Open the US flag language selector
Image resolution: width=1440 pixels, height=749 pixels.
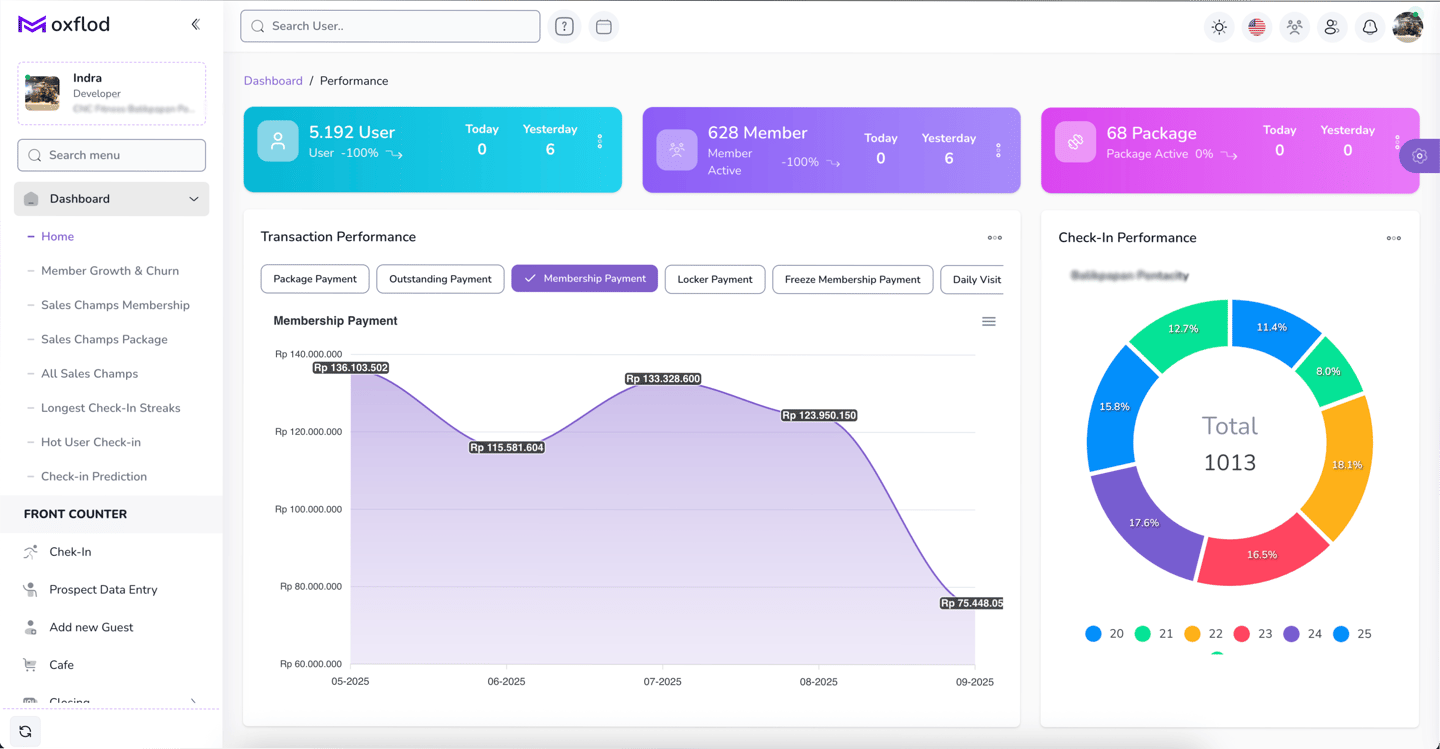point(1257,28)
